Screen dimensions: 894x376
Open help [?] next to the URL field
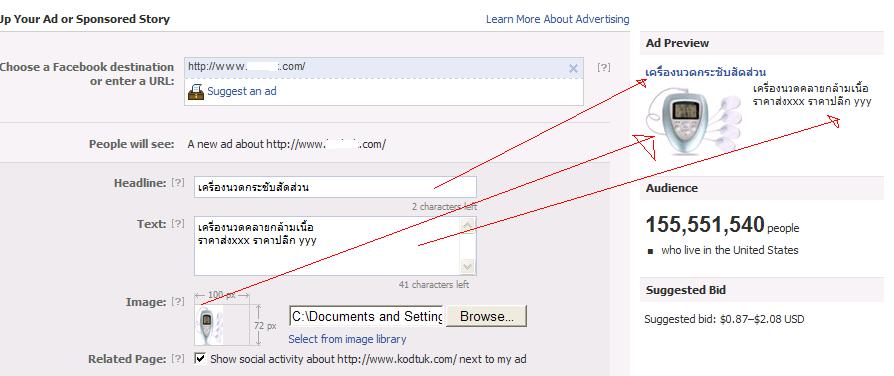(604, 67)
